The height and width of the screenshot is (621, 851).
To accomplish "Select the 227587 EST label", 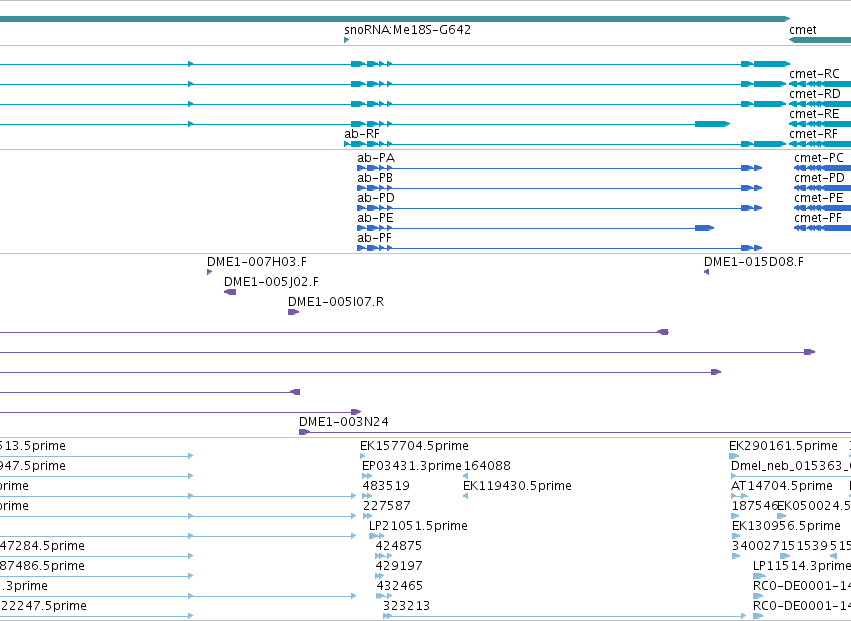I will tap(386, 506).
